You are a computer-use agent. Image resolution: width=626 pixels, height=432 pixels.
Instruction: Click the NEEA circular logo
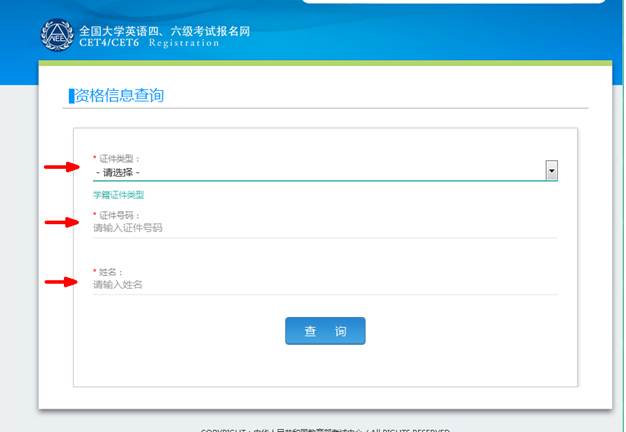coord(57,35)
